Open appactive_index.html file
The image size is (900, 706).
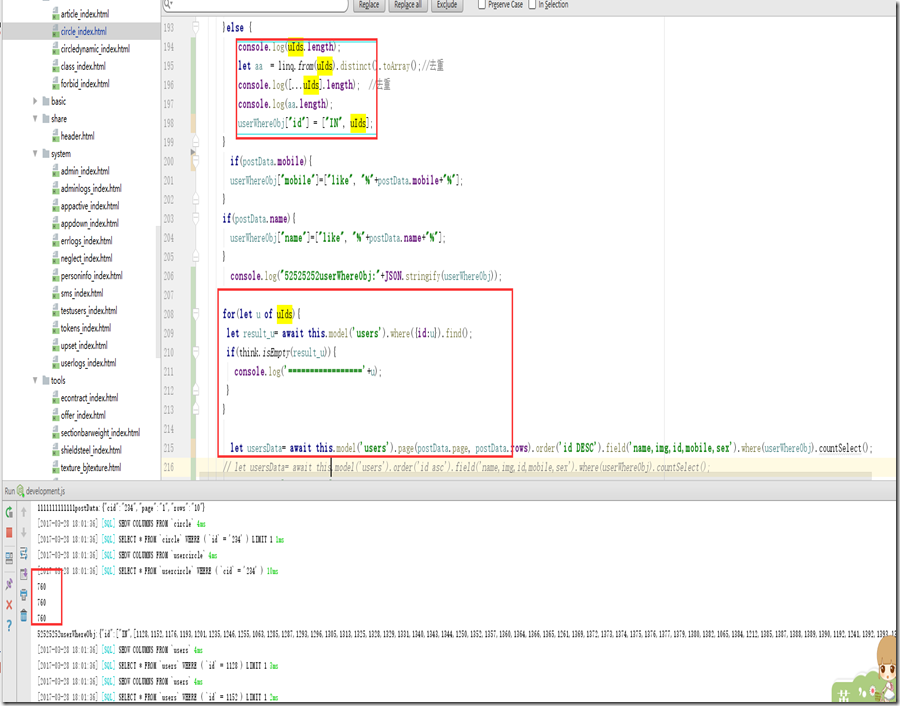point(90,205)
